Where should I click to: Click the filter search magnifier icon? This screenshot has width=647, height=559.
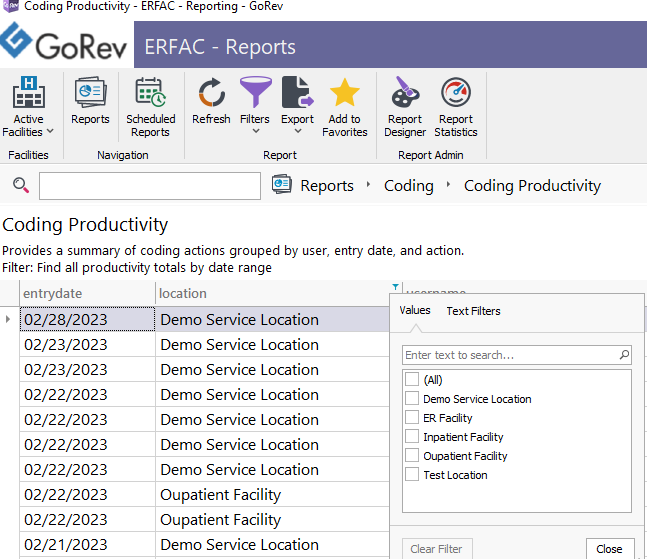624,355
